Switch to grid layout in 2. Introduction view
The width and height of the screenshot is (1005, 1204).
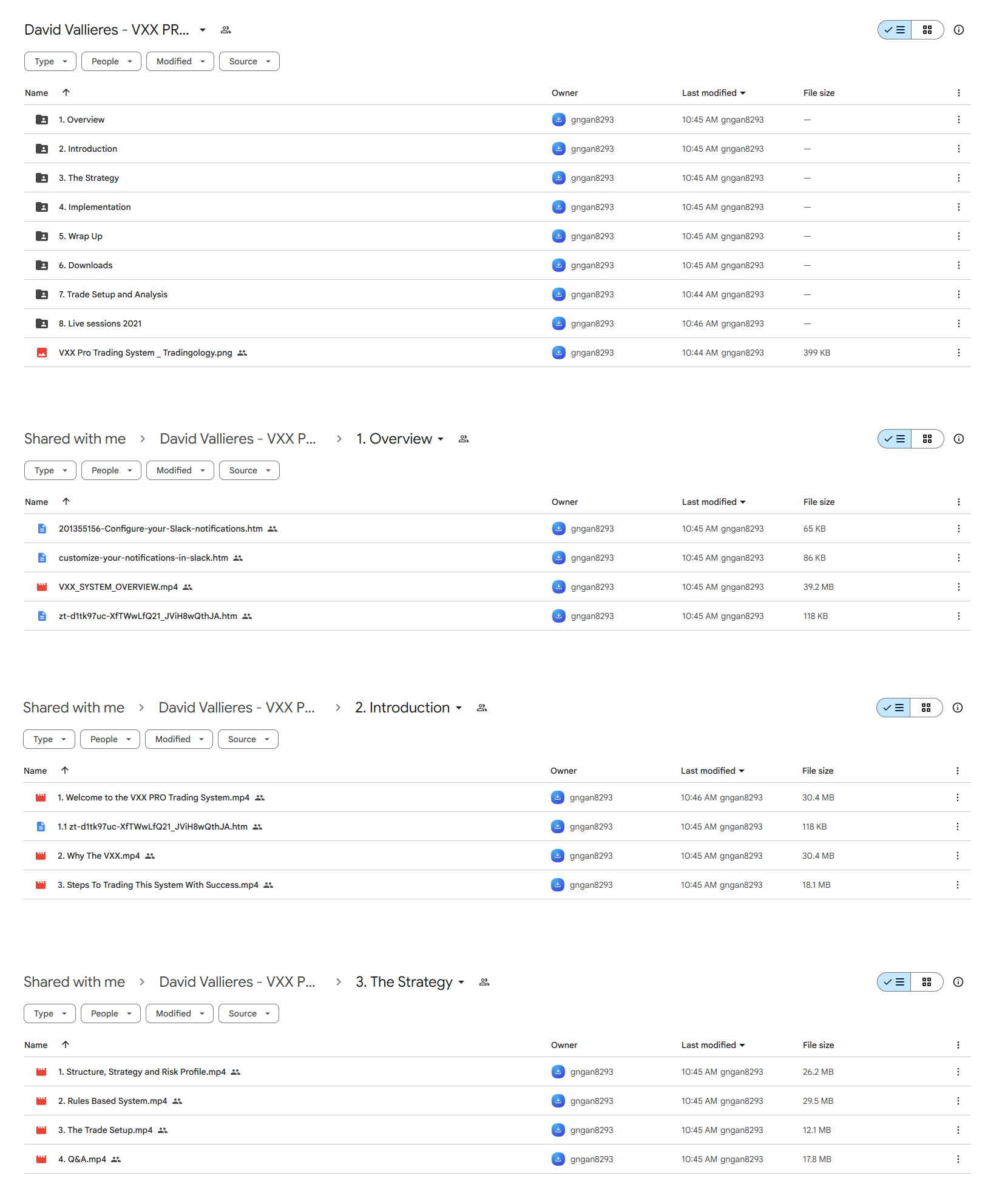click(926, 708)
